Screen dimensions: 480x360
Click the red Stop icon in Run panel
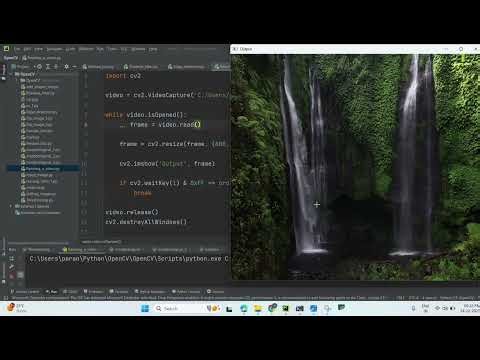12,276
